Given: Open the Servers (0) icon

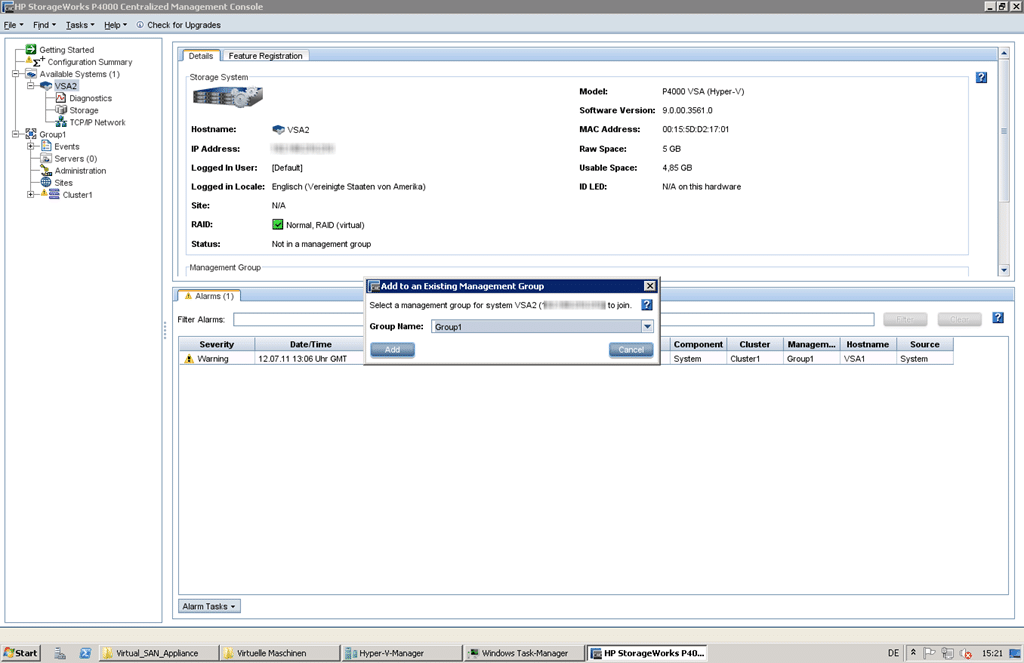Looking at the screenshot, I should (46, 158).
